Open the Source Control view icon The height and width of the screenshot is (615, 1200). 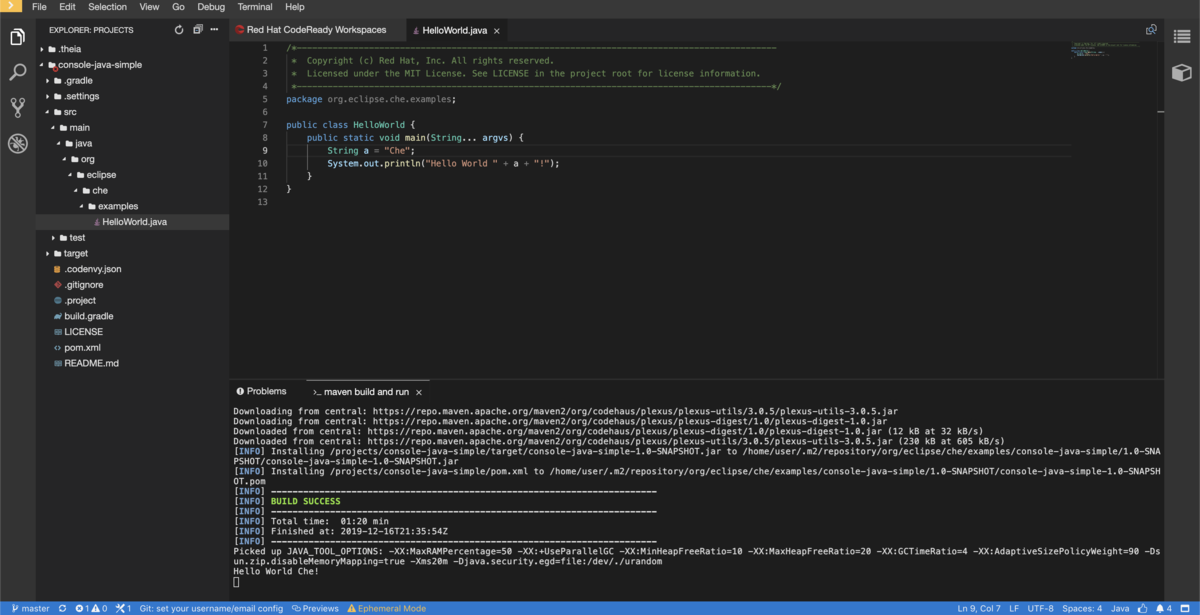17,107
